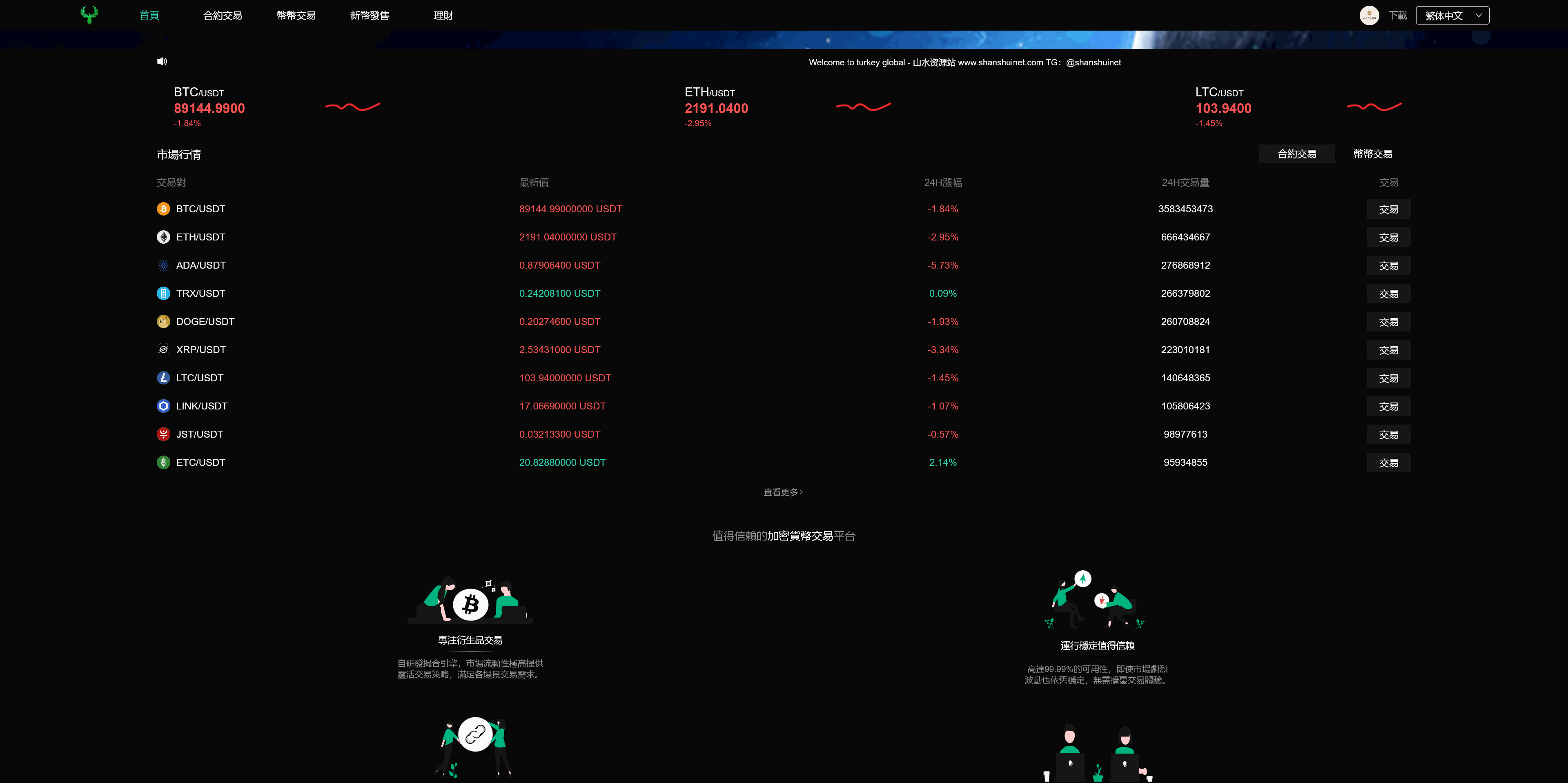Click the green phoenix site logo
The height and width of the screenshot is (783, 1568).
[89, 15]
